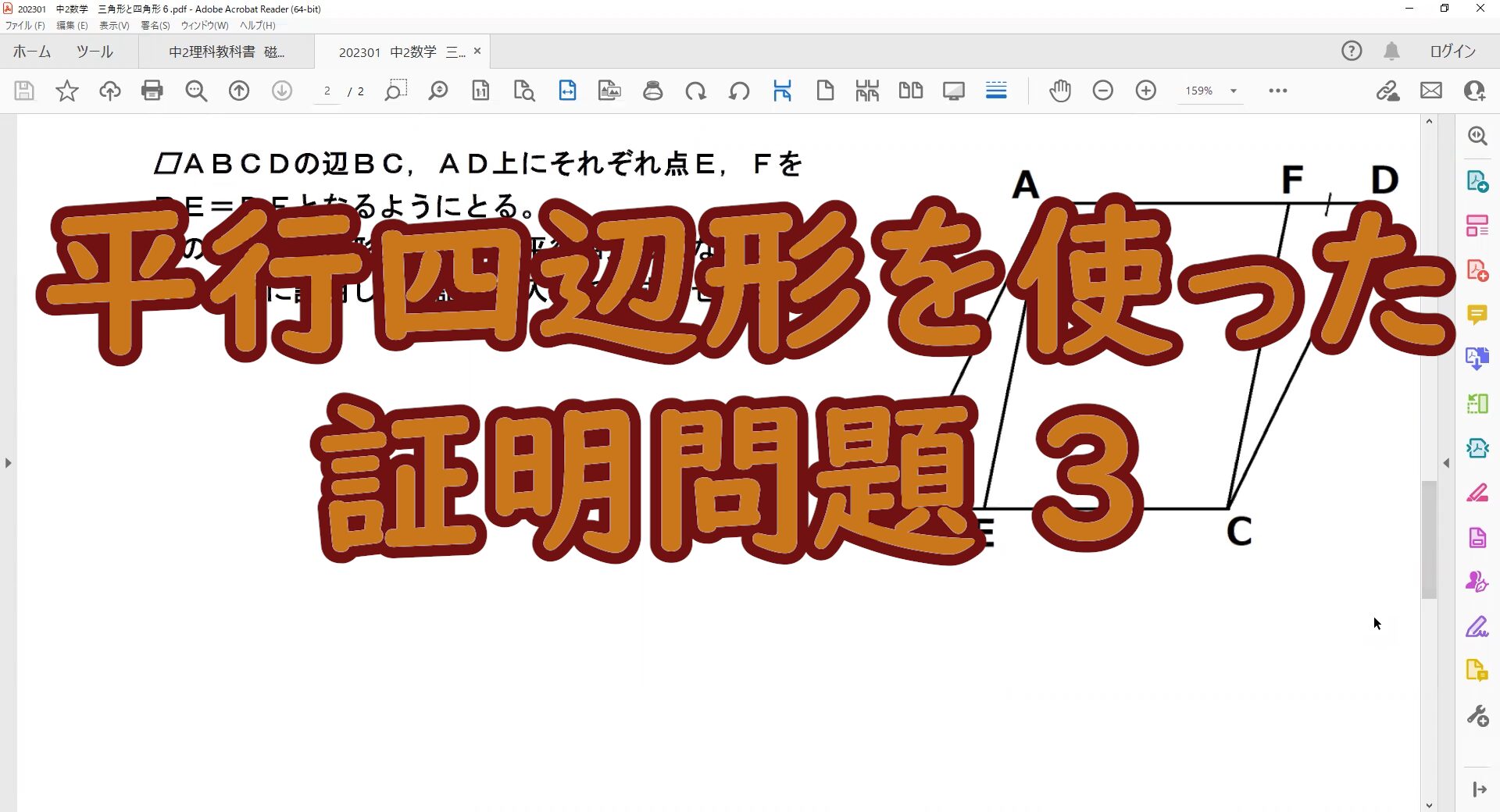This screenshot has height=812, width=1500.
Task: Open 表示(V) menu
Action: (x=114, y=25)
